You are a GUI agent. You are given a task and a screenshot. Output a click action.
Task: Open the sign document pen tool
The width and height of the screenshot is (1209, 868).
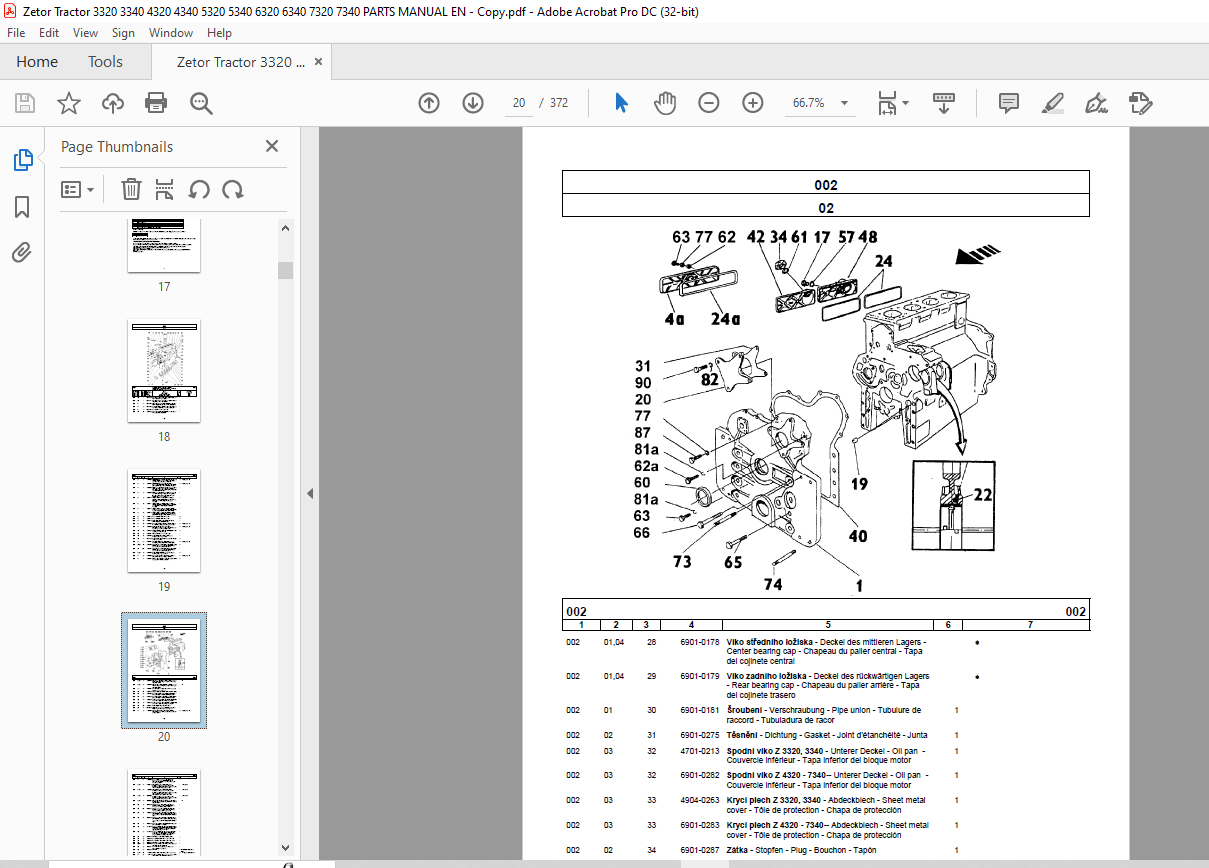tap(1096, 103)
